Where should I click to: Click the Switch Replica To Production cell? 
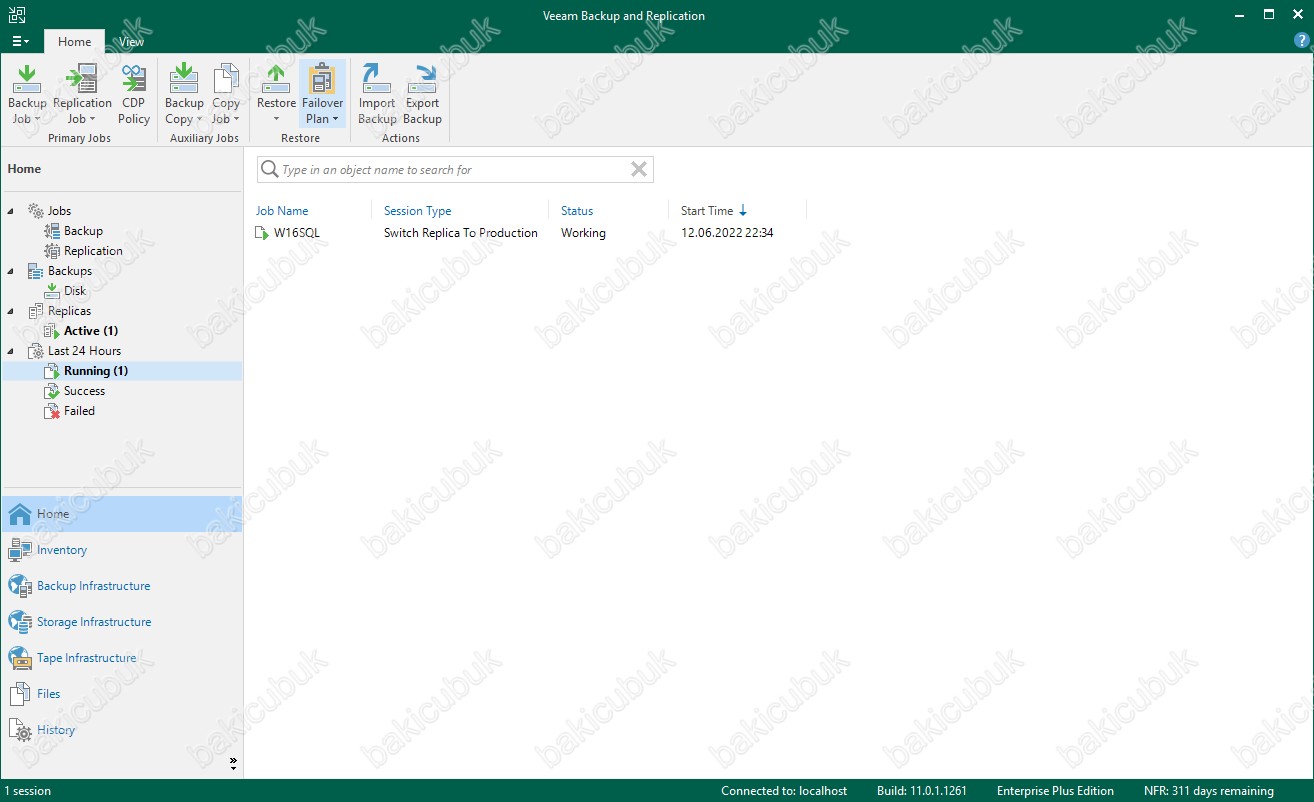tap(461, 233)
